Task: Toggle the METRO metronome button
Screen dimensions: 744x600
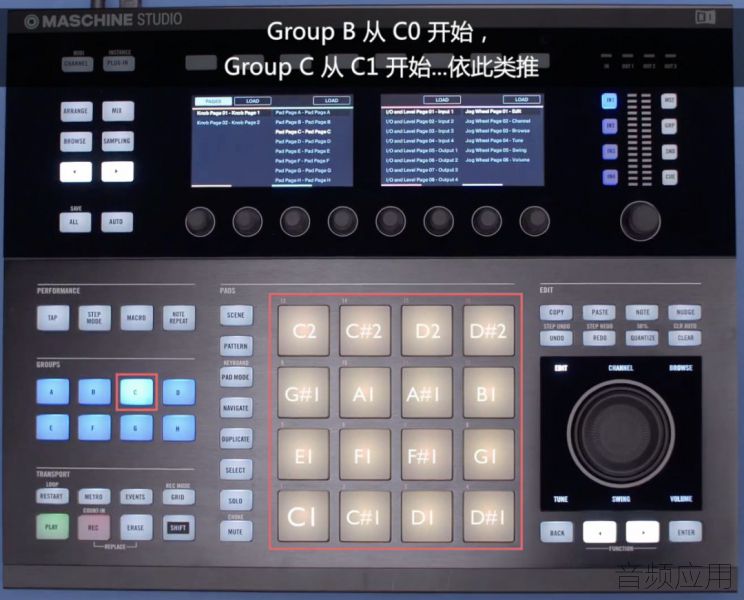Action: tap(94, 496)
